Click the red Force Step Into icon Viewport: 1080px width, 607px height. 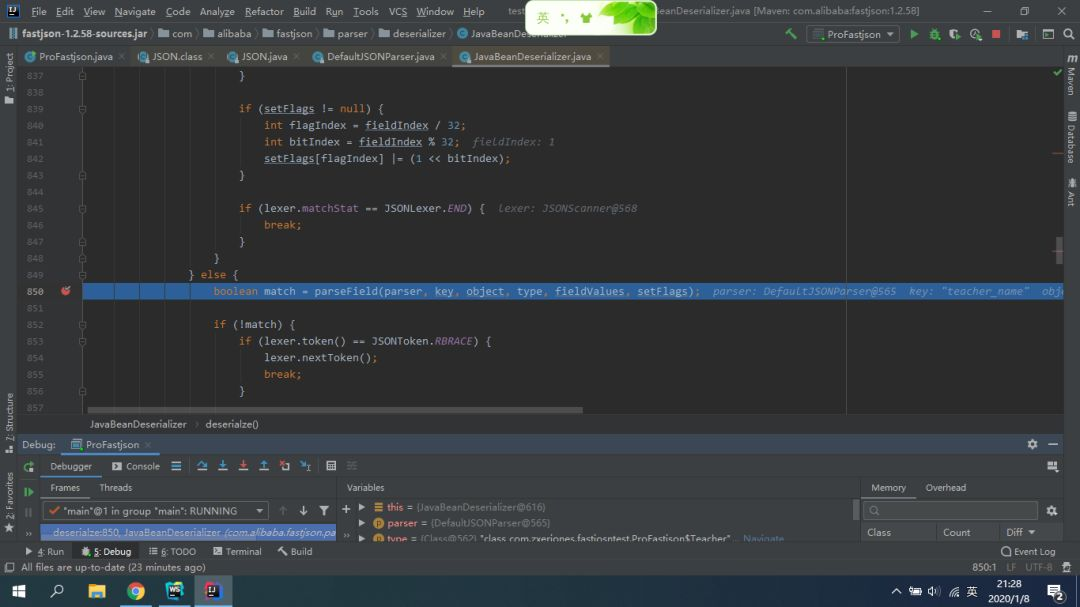click(243, 466)
